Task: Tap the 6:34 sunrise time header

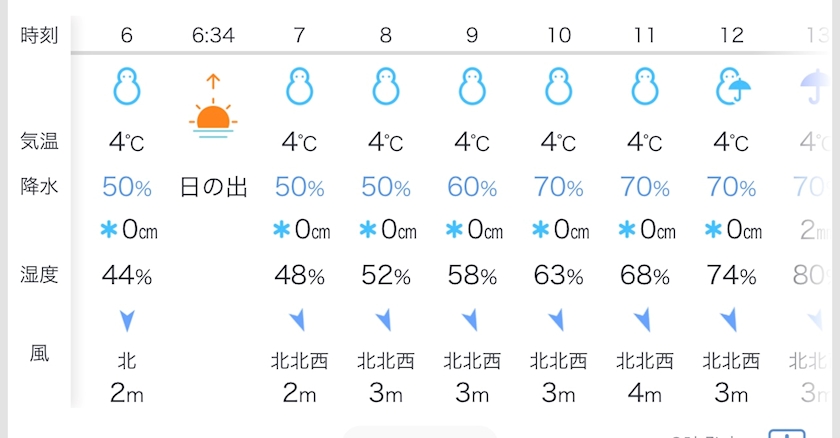Action: coord(213,36)
